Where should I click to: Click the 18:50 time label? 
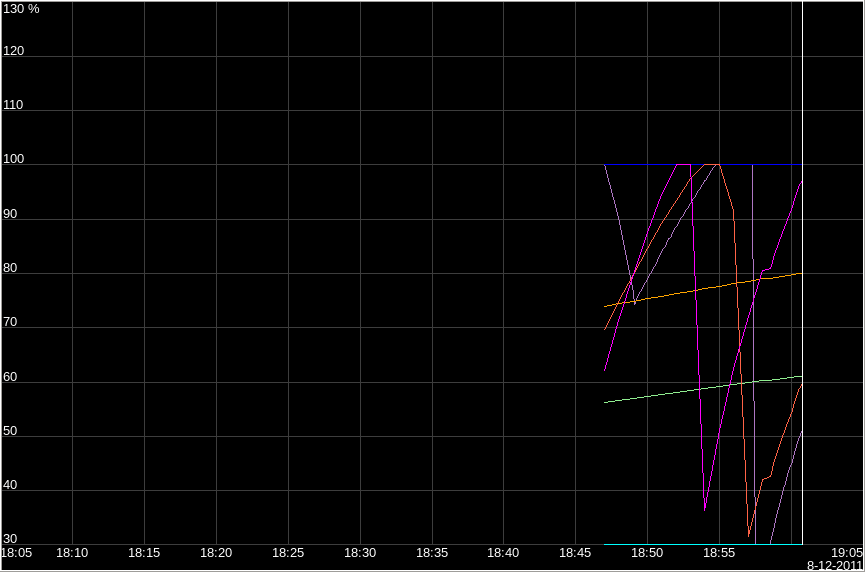coord(647,552)
